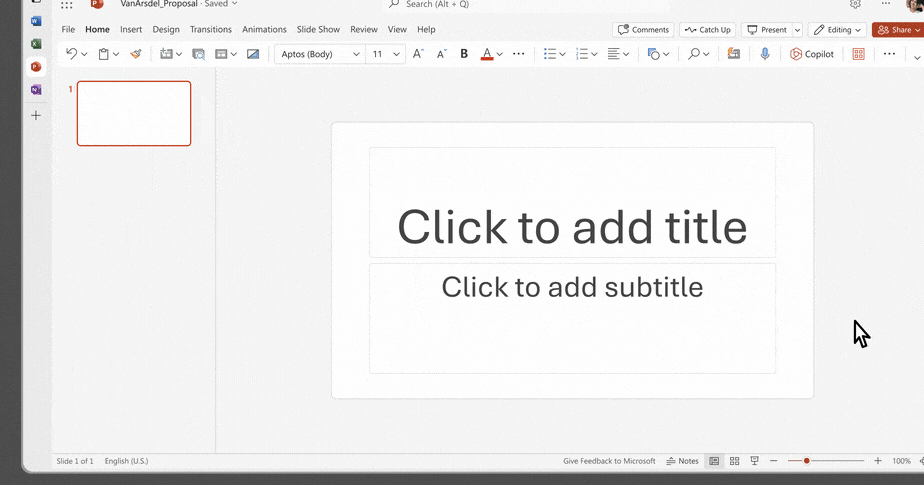This screenshot has height=485, width=924.
Task: Click the zoom slider handle
Action: point(806,461)
